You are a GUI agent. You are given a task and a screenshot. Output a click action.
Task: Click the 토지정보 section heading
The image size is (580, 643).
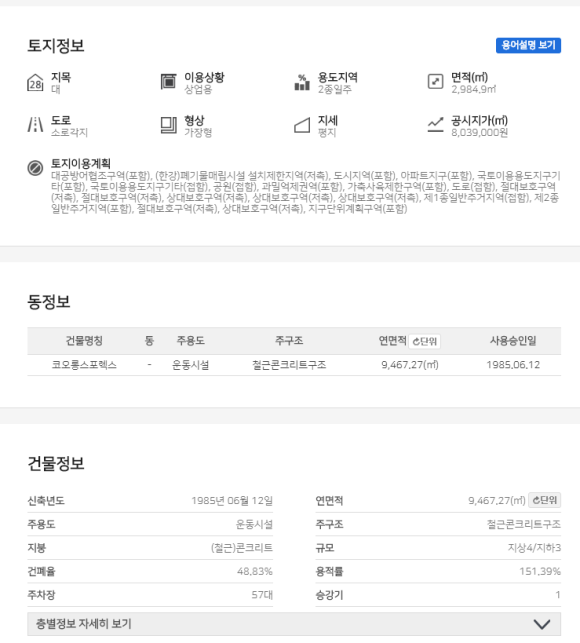click(56, 46)
